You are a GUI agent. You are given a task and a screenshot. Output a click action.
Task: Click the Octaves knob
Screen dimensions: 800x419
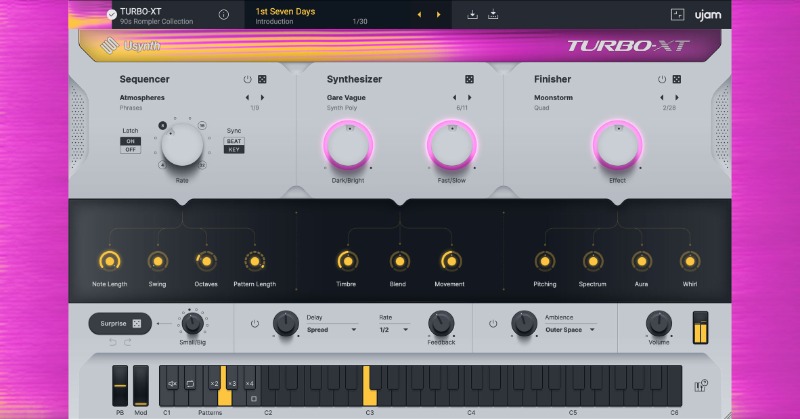click(206, 261)
